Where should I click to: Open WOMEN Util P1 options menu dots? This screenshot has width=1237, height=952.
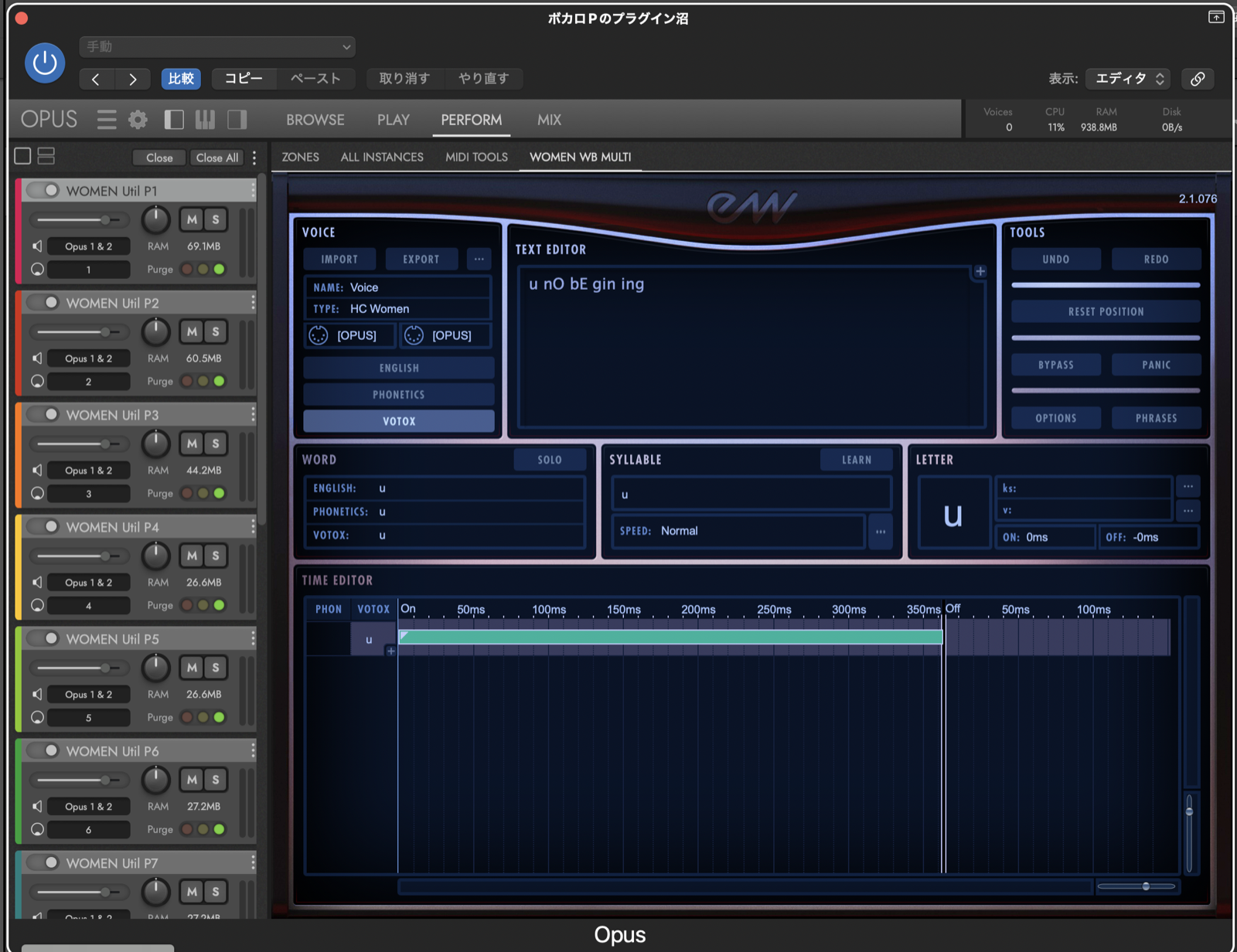pyautogui.click(x=253, y=191)
